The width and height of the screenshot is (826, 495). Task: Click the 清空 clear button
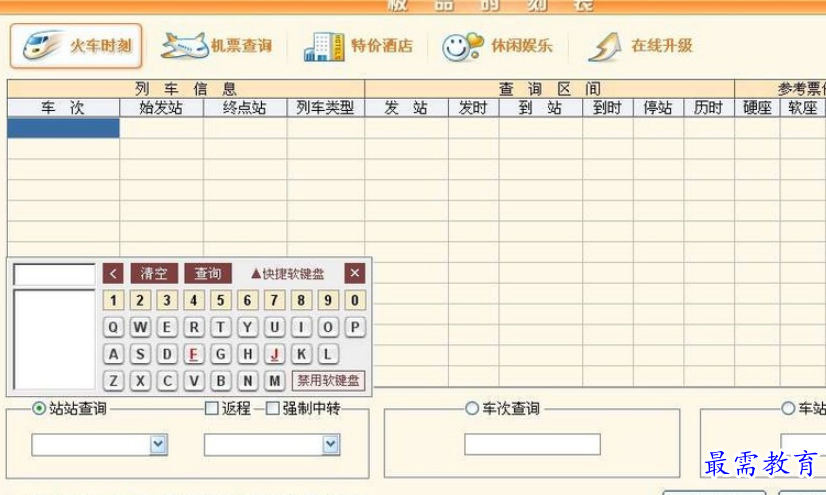click(x=154, y=273)
